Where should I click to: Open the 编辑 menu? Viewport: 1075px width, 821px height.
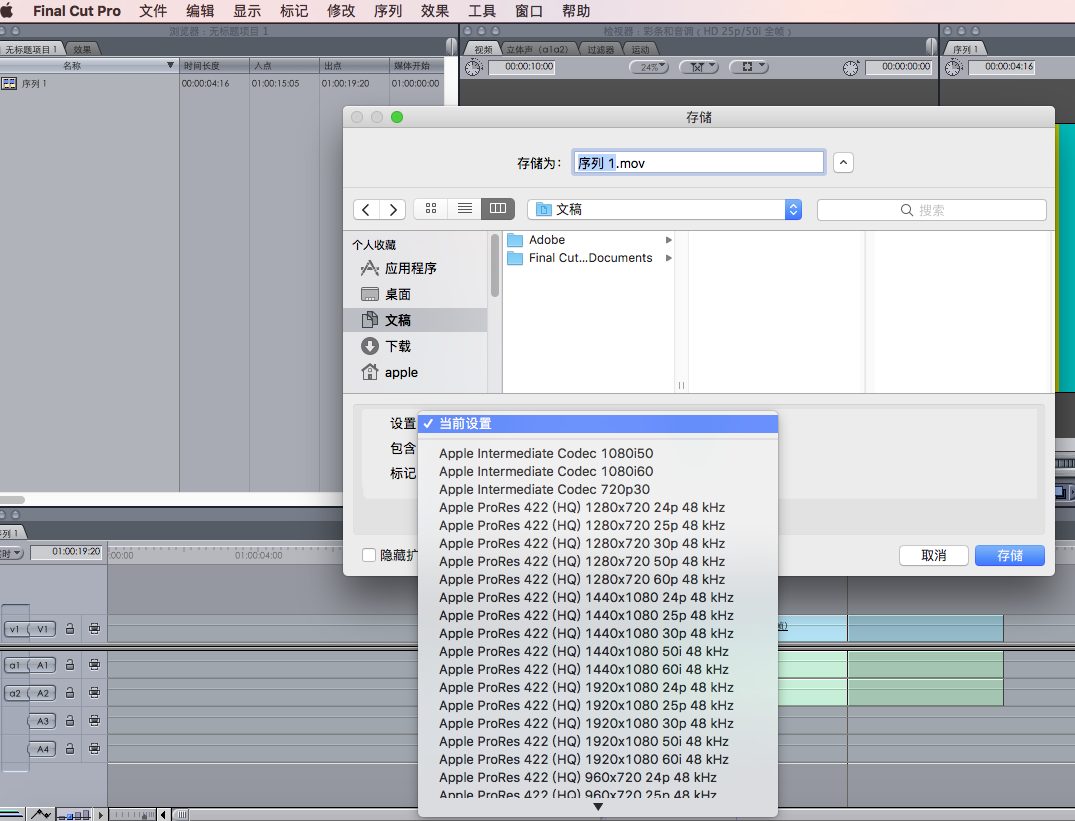click(x=200, y=11)
